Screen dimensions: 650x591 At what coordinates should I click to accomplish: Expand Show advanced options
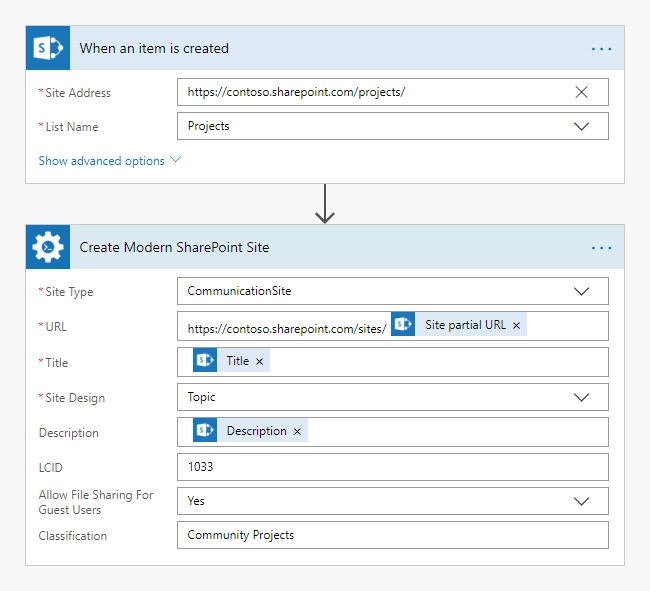point(109,161)
